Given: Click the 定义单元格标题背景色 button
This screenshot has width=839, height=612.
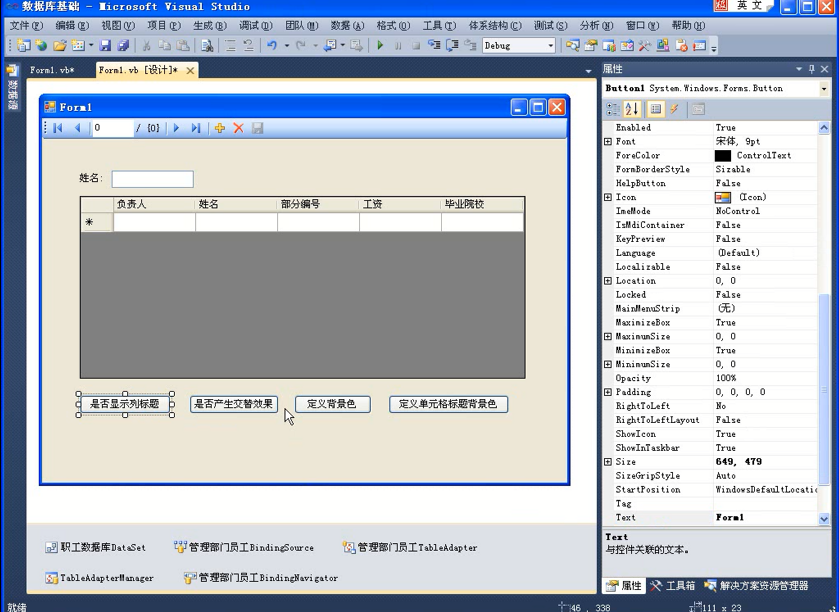Looking at the screenshot, I should (448, 404).
